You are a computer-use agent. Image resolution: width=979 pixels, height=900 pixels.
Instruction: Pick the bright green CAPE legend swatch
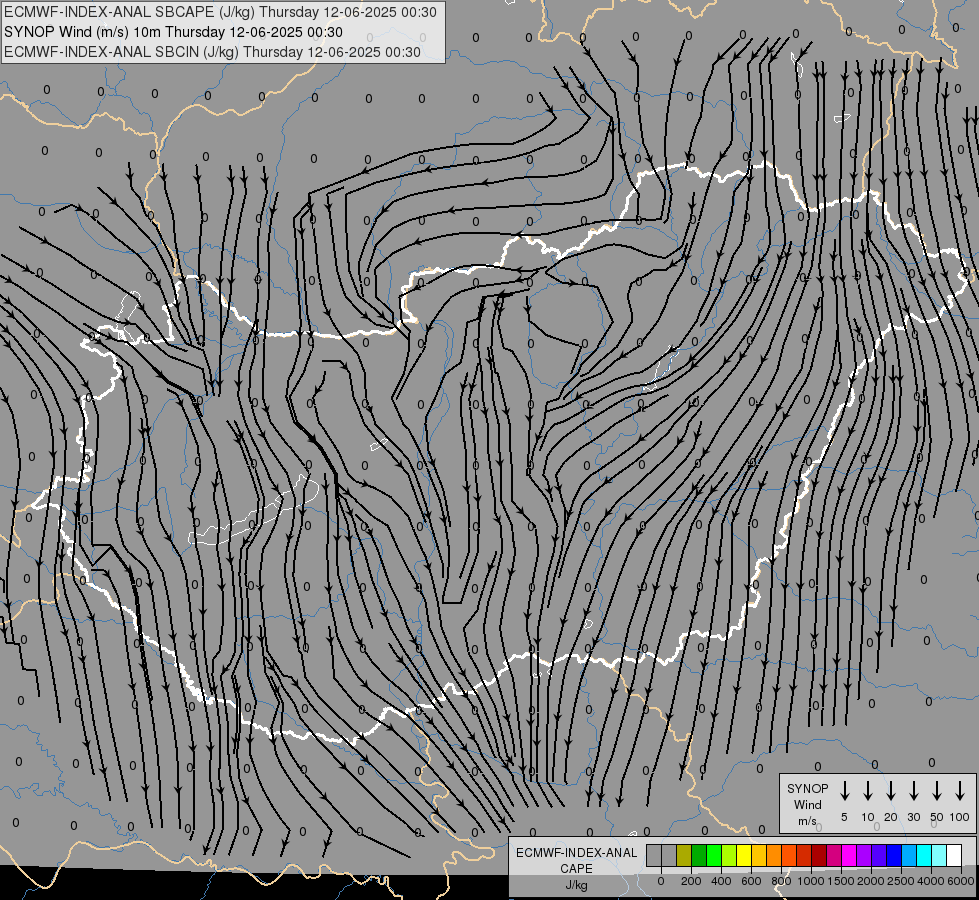tap(714, 855)
